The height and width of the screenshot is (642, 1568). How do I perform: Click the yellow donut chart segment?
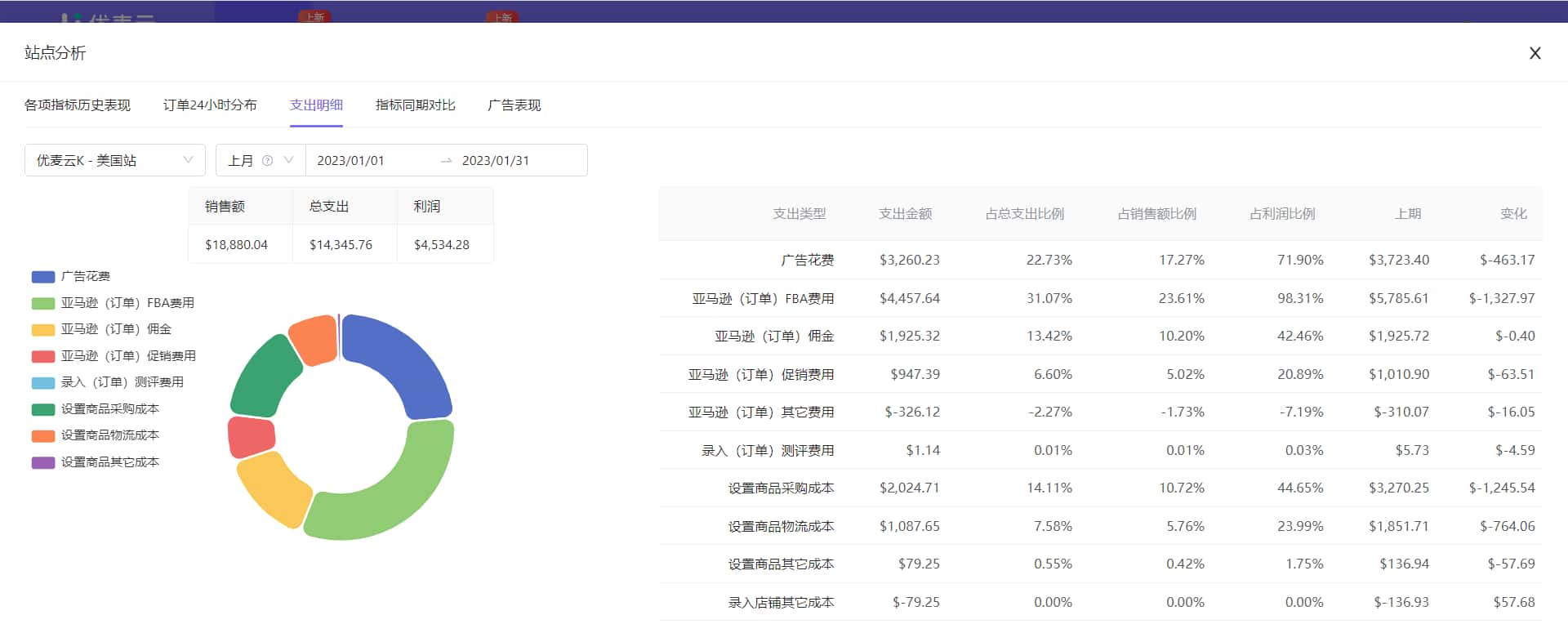(x=274, y=488)
